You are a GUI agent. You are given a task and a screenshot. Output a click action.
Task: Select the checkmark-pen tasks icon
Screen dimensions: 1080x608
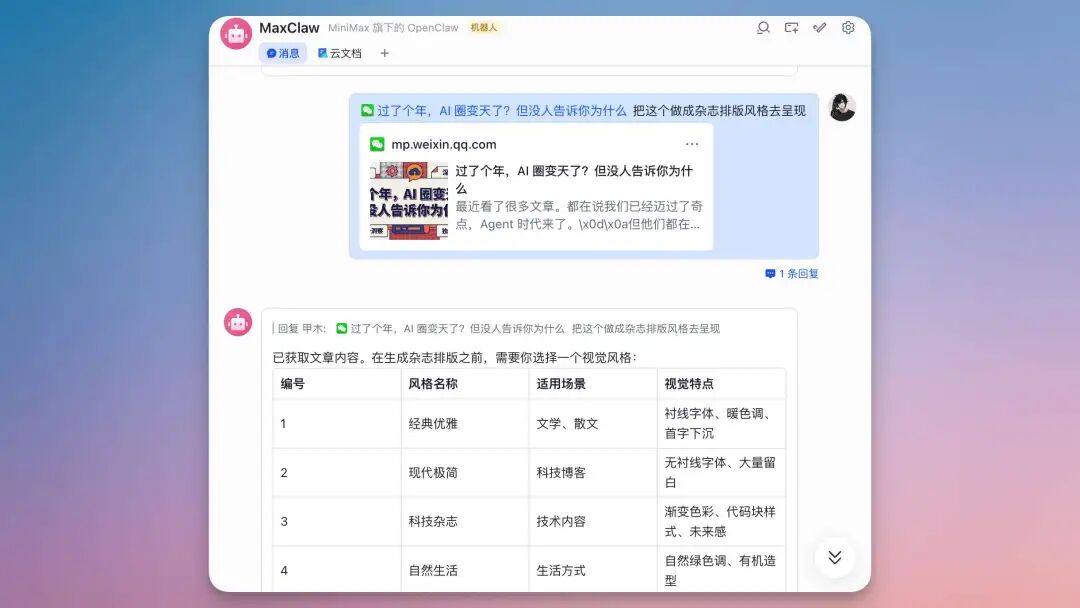point(819,29)
